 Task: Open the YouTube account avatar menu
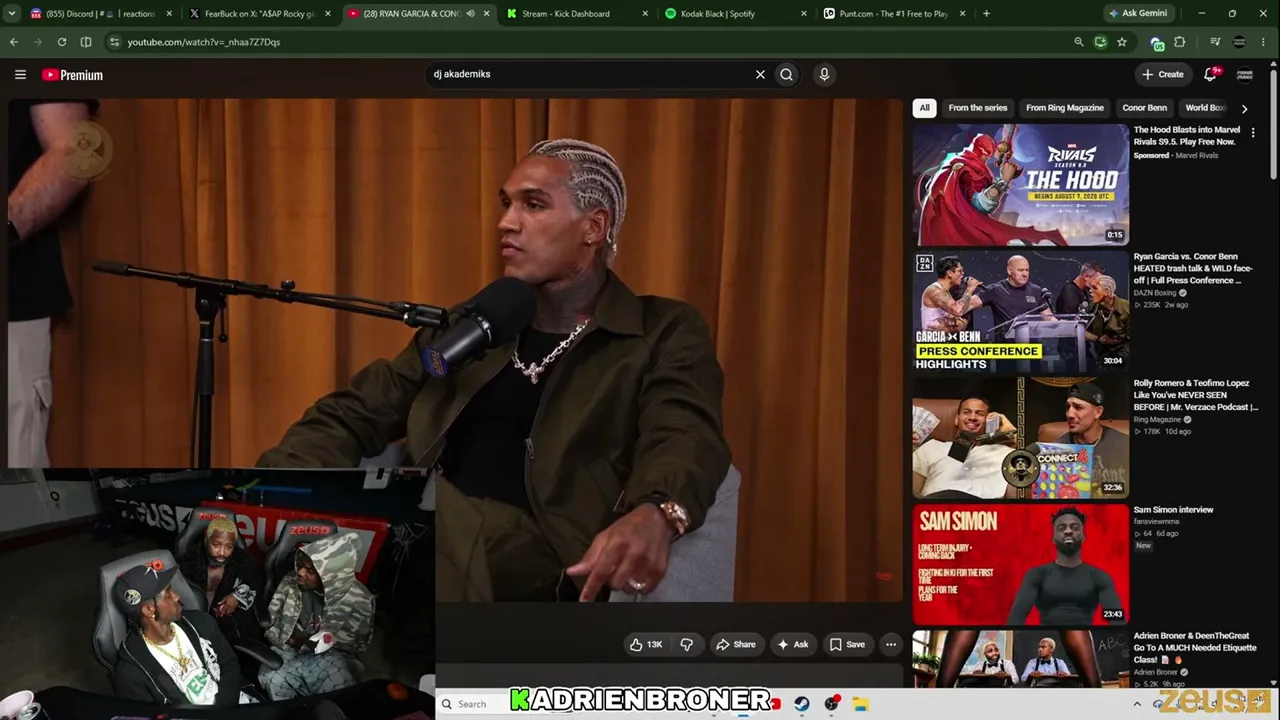pos(1245,74)
